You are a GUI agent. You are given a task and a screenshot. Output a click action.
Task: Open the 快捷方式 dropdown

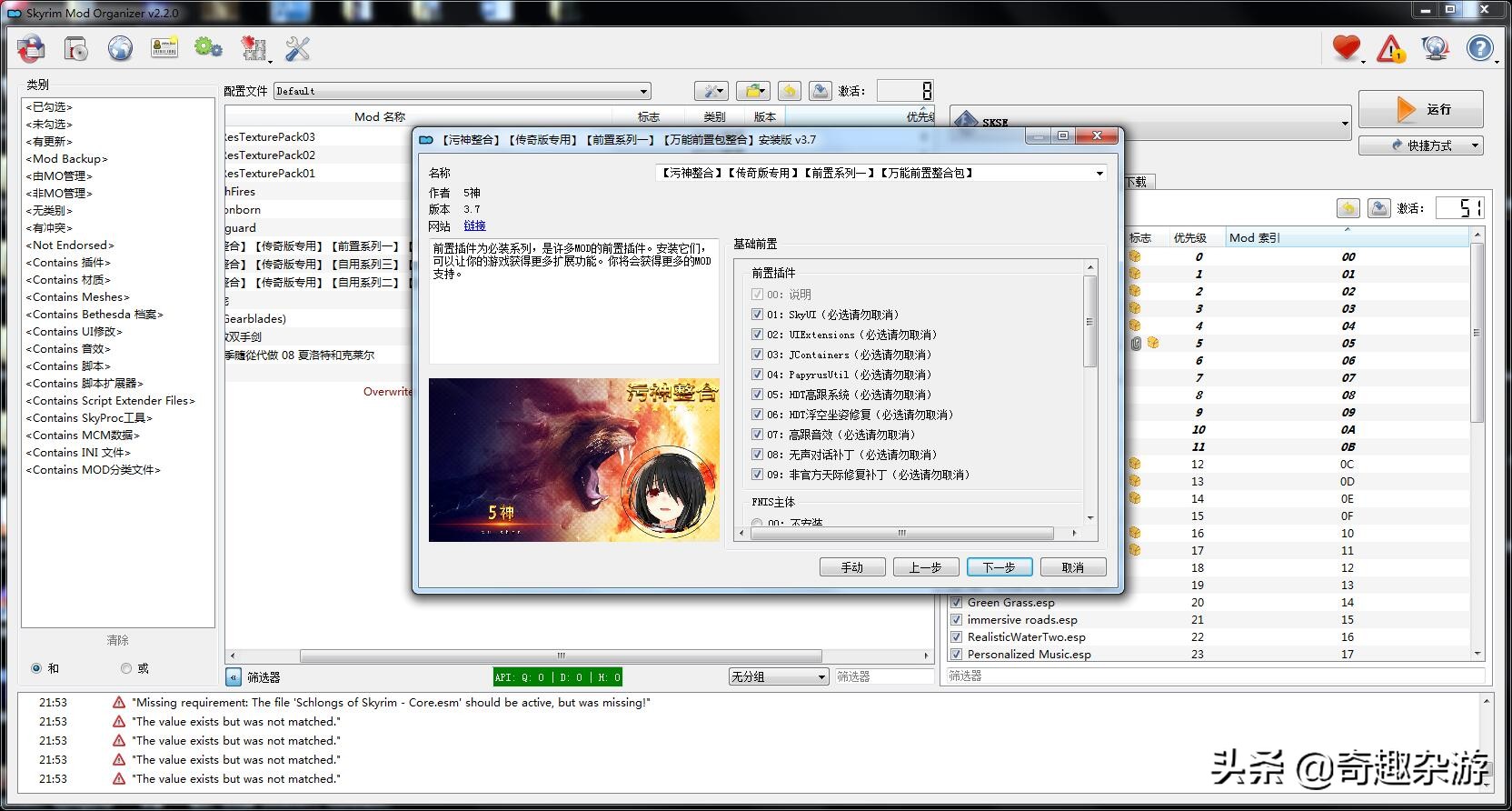(x=1421, y=145)
